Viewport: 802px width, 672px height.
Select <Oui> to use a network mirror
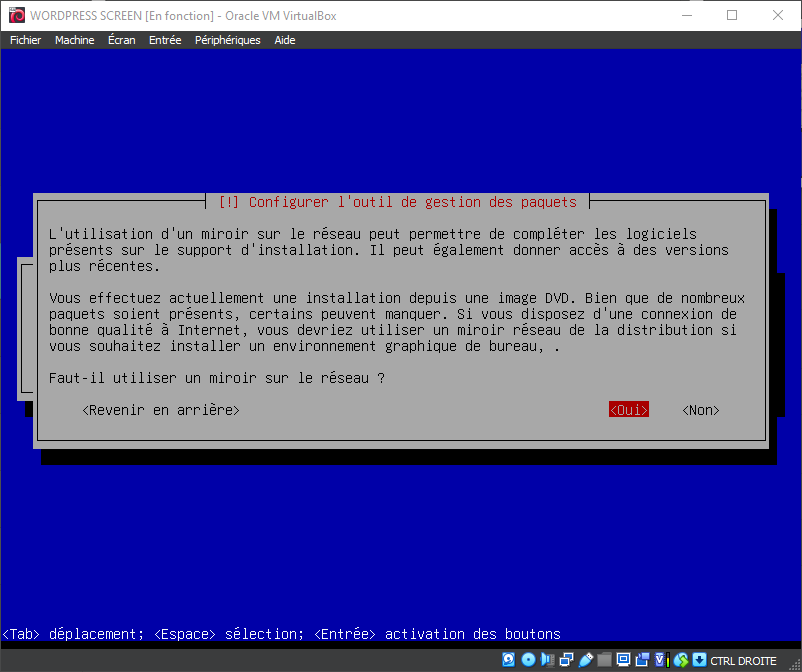[628, 410]
